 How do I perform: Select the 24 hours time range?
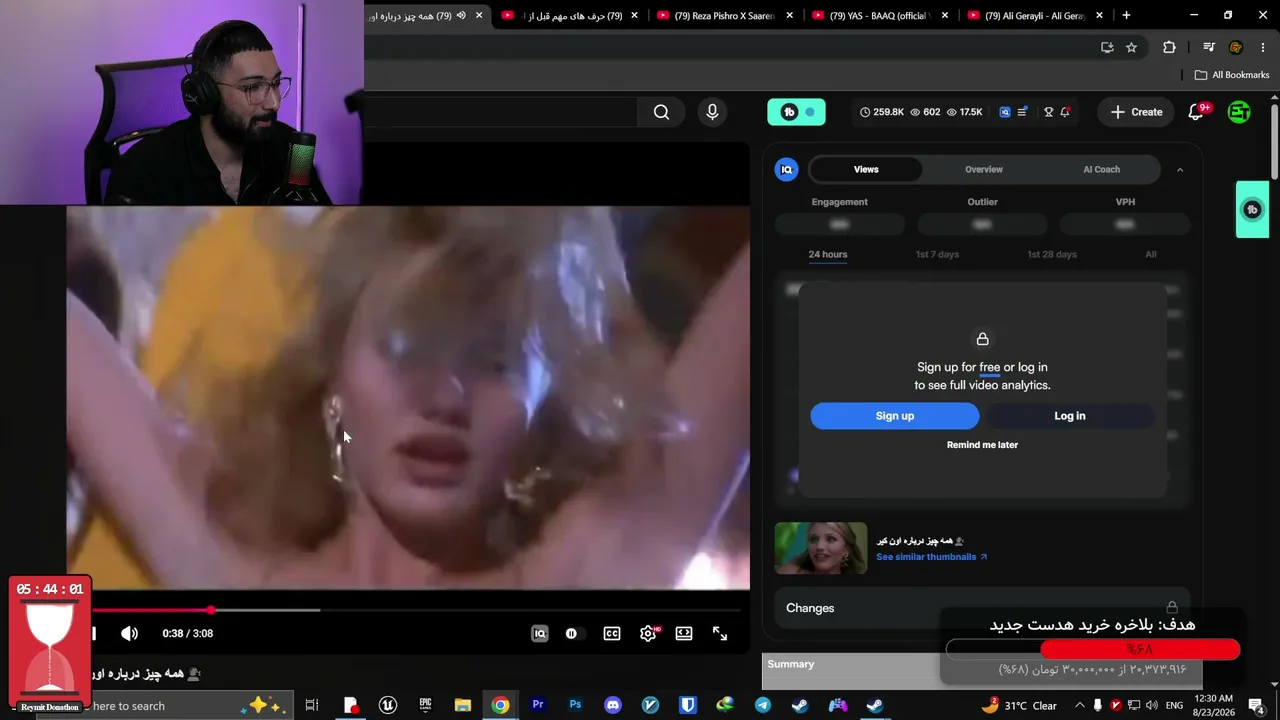[x=828, y=254]
